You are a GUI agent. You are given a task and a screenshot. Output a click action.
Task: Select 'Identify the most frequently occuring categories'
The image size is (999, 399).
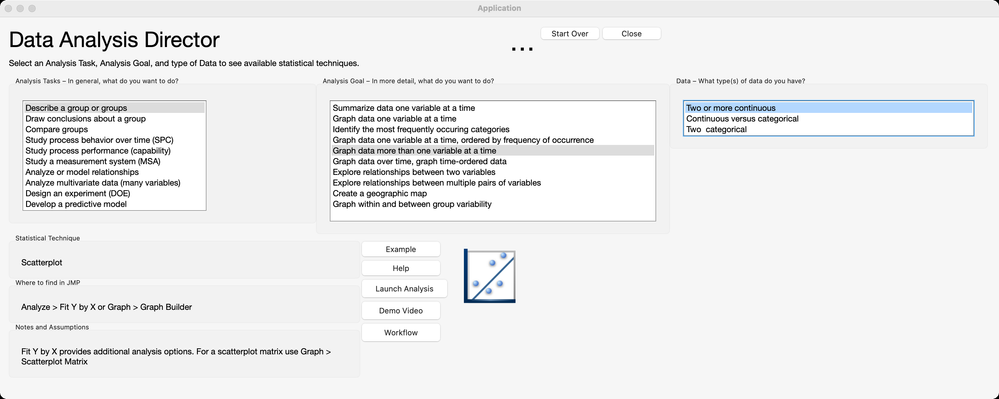492,129
